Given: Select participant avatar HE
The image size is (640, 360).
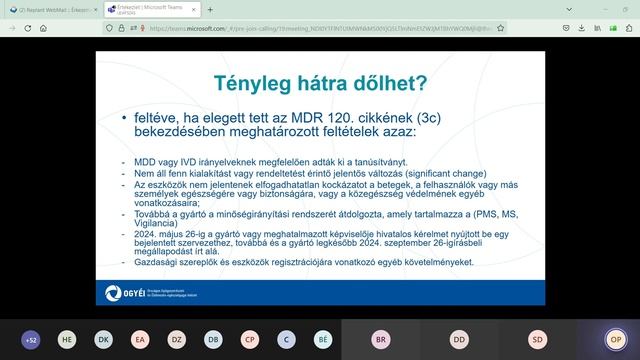Looking at the screenshot, I should tap(67, 340).
